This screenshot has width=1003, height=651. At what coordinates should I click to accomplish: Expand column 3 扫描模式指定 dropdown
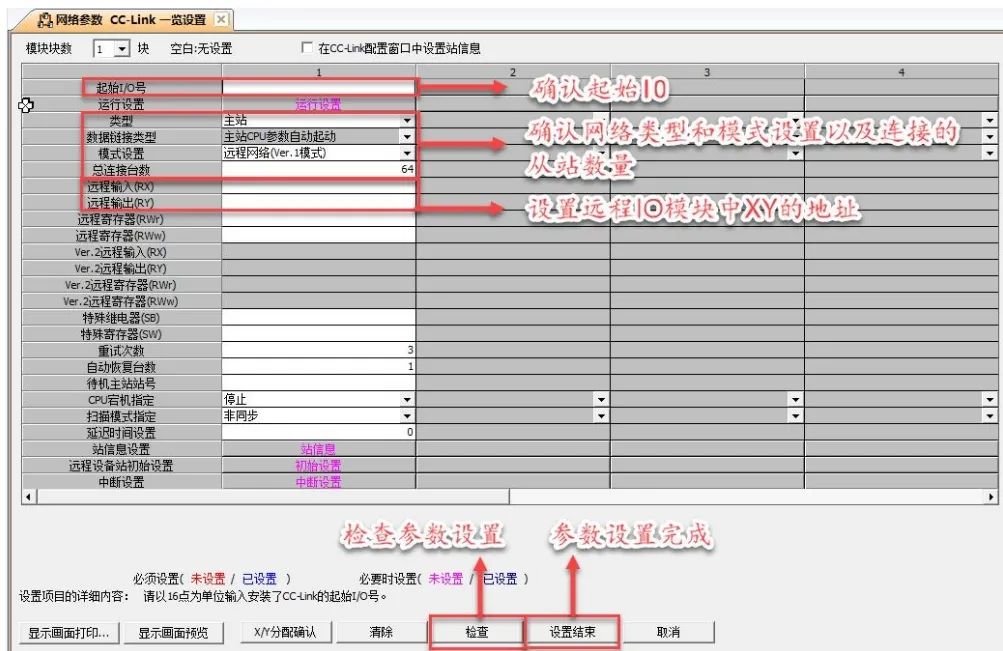795,416
